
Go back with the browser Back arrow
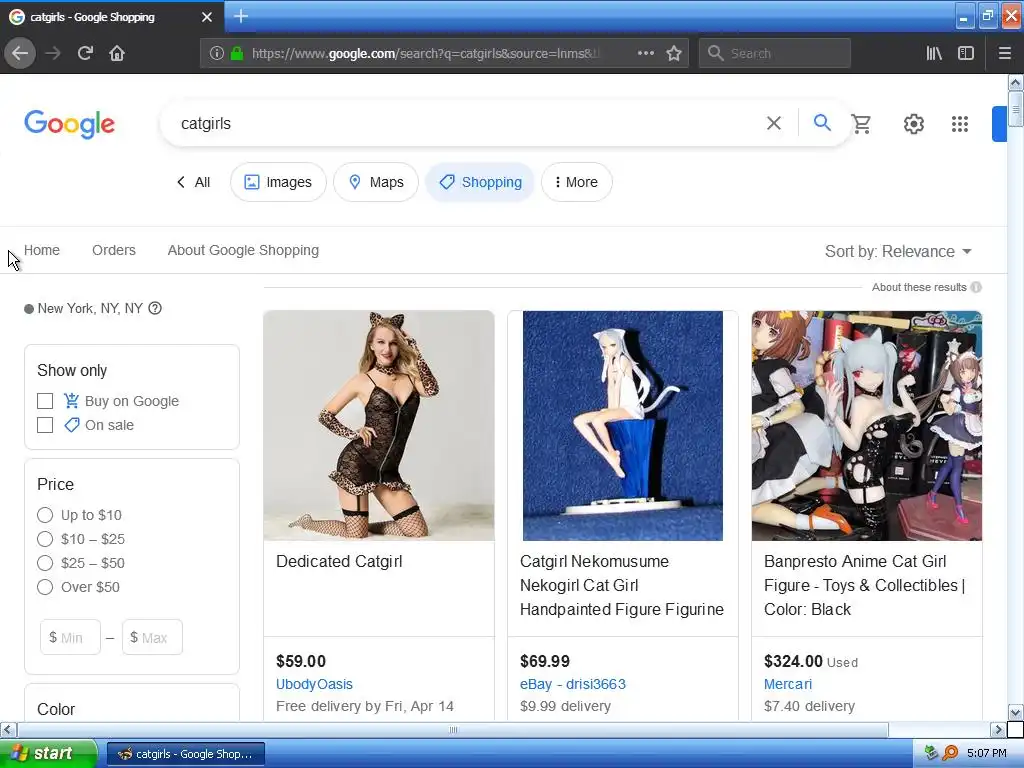[20, 53]
